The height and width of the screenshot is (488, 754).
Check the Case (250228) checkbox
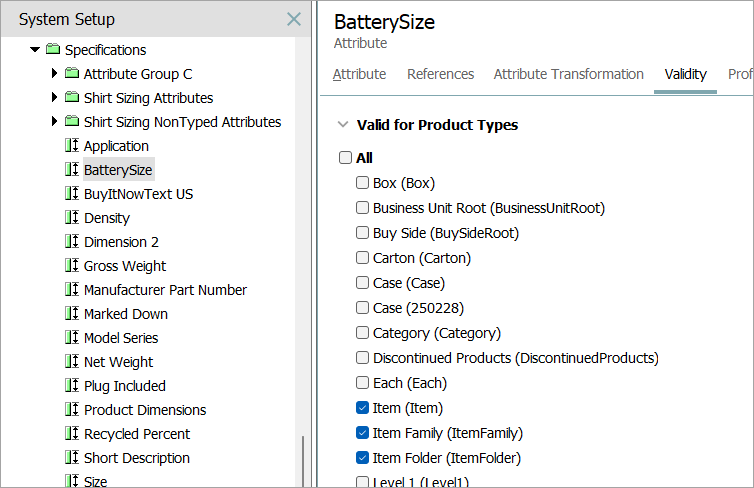(x=362, y=308)
